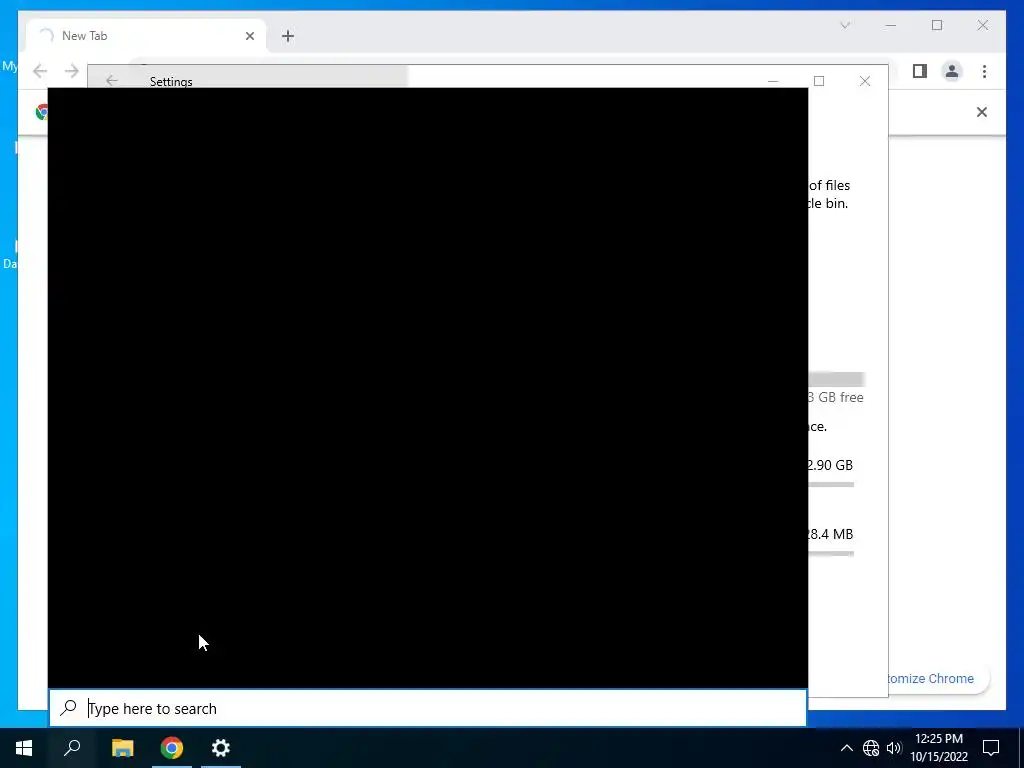Open File Explorer from the taskbar
The image size is (1024, 768).
coord(122,748)
